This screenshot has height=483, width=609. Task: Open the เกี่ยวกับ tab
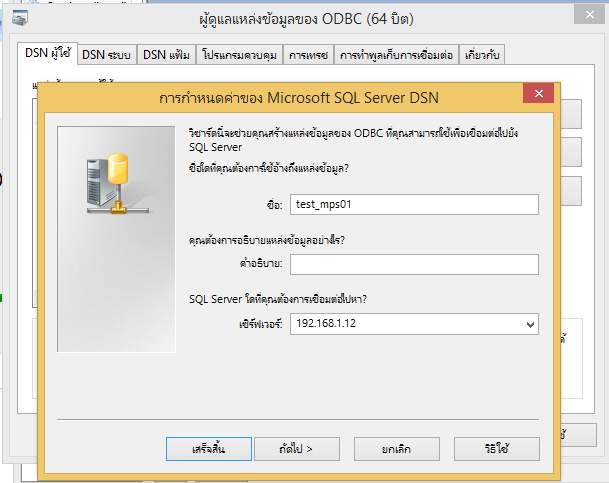(x=482, y=55)
